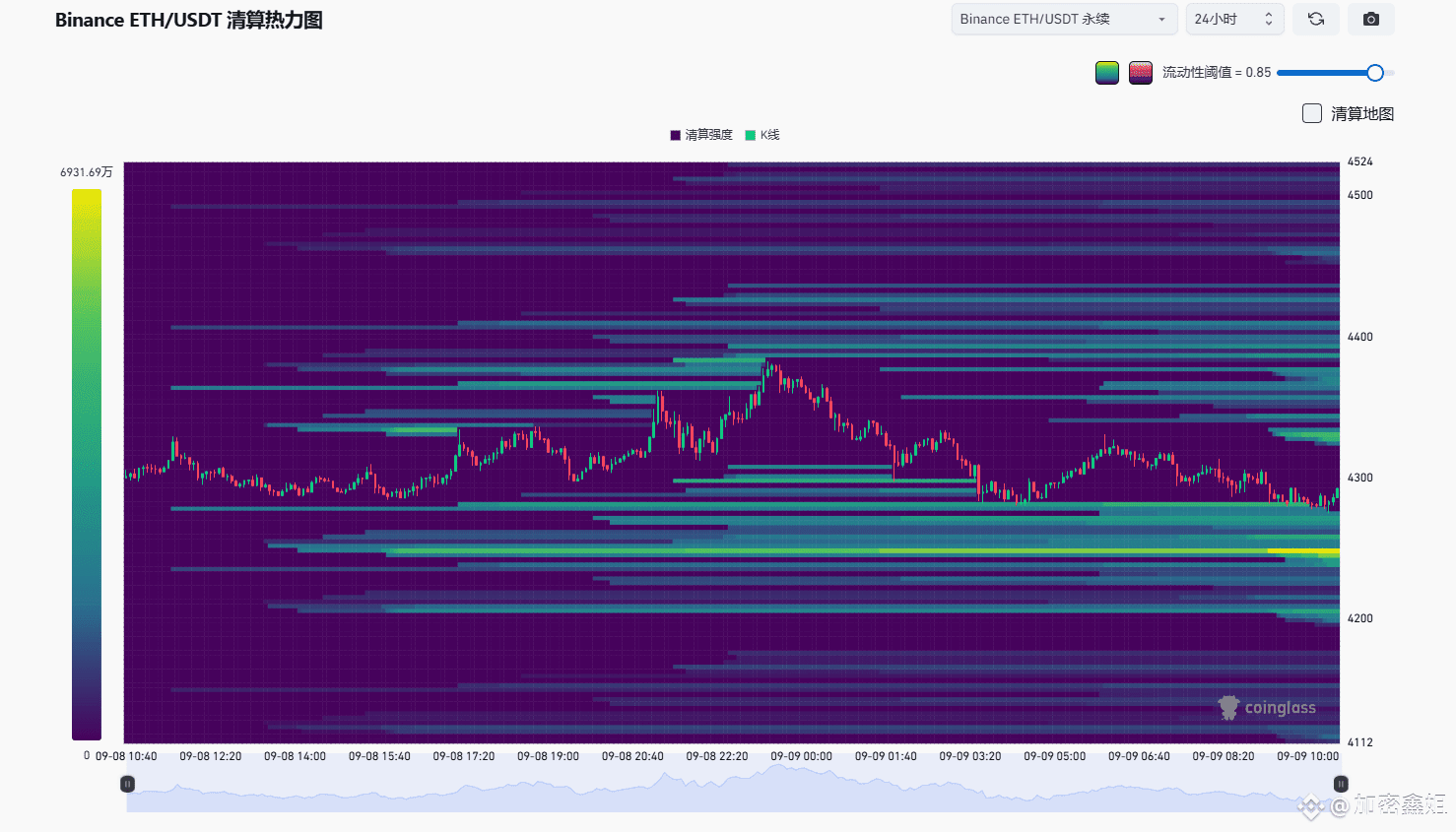Select the green-yellow viridis color scheme swatch

(x=1107, y=72)
